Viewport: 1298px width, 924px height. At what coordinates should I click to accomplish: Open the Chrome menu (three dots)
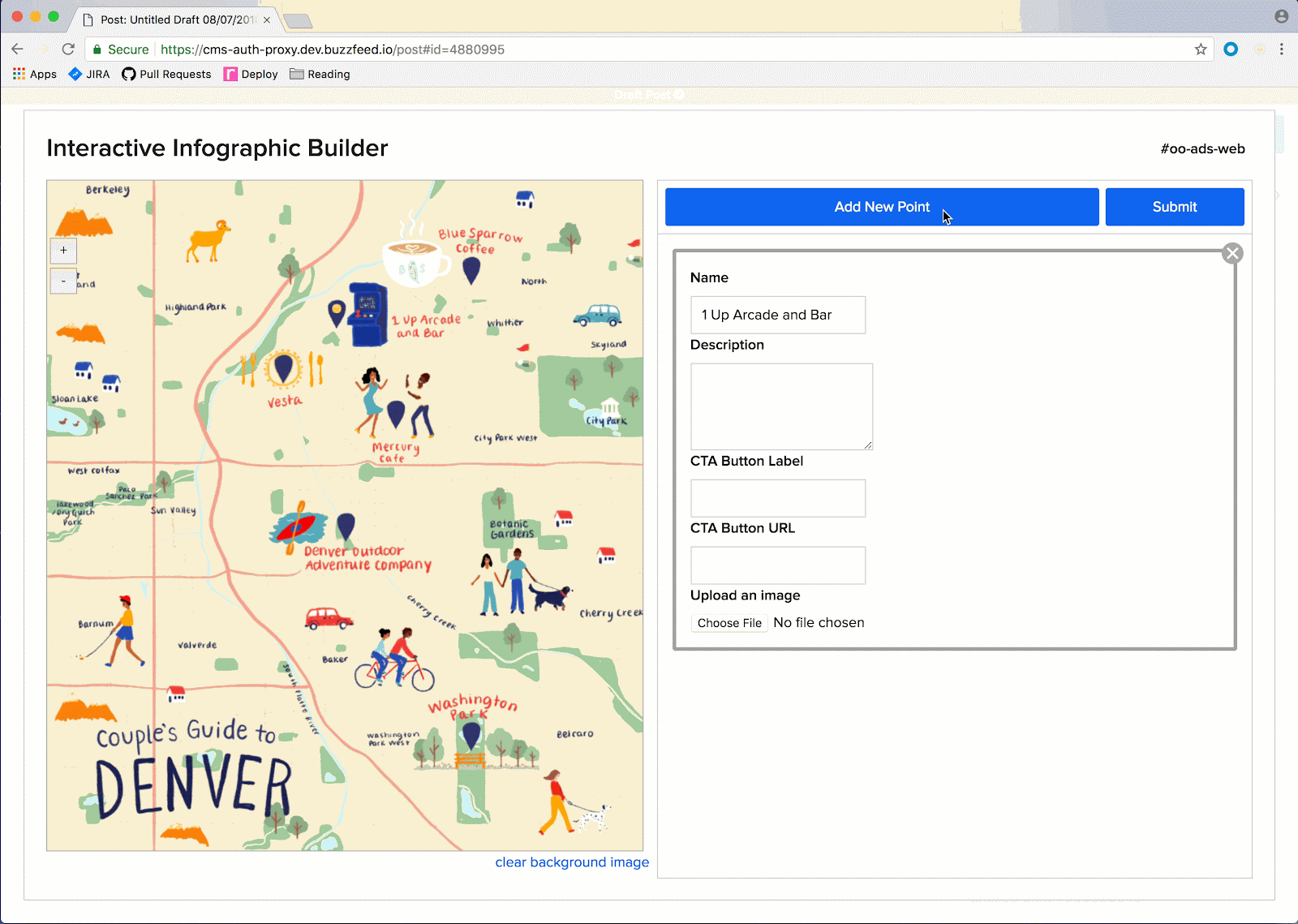click(1282, 49)
